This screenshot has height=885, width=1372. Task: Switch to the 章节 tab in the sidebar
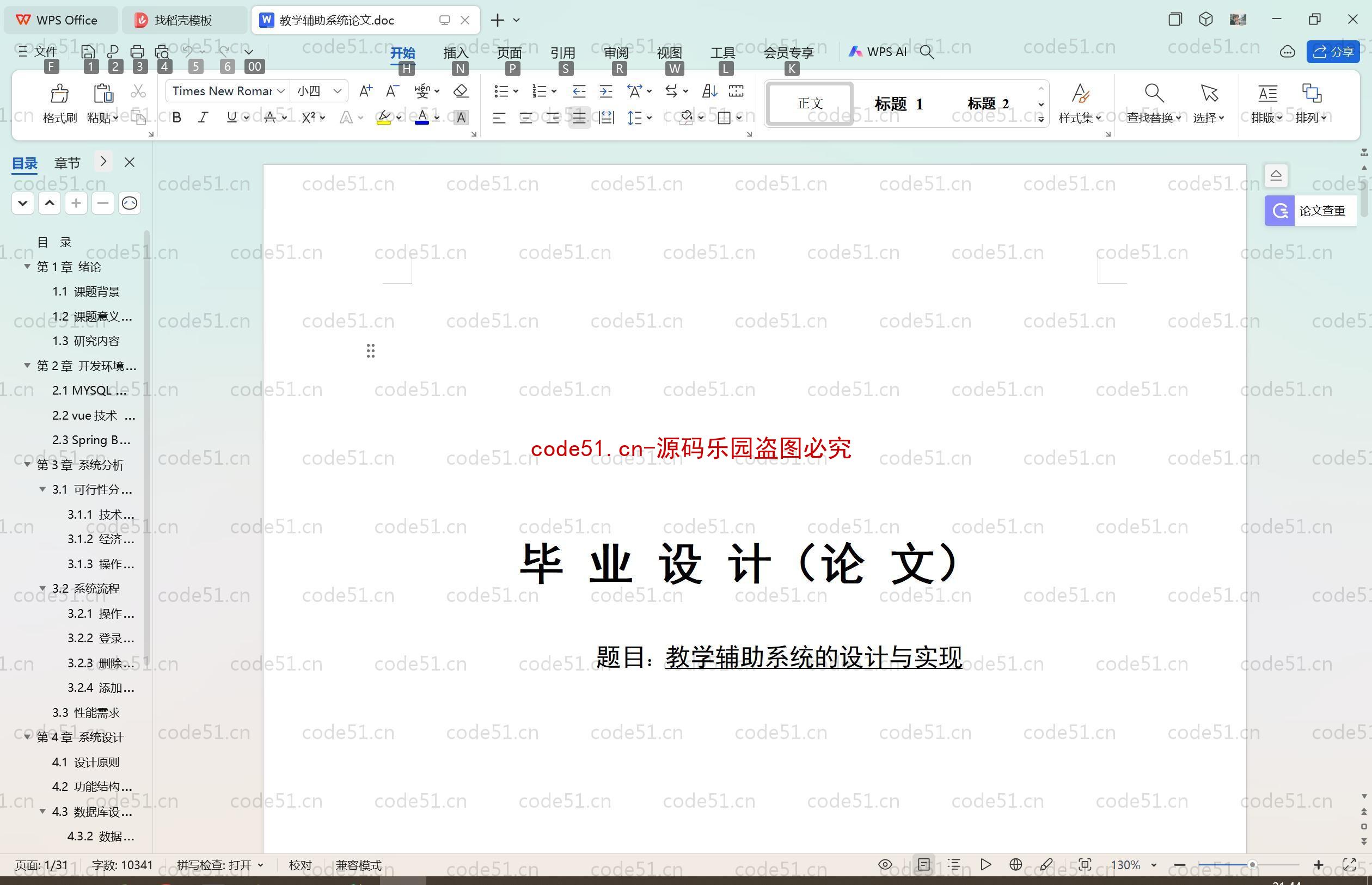point(68,163)
